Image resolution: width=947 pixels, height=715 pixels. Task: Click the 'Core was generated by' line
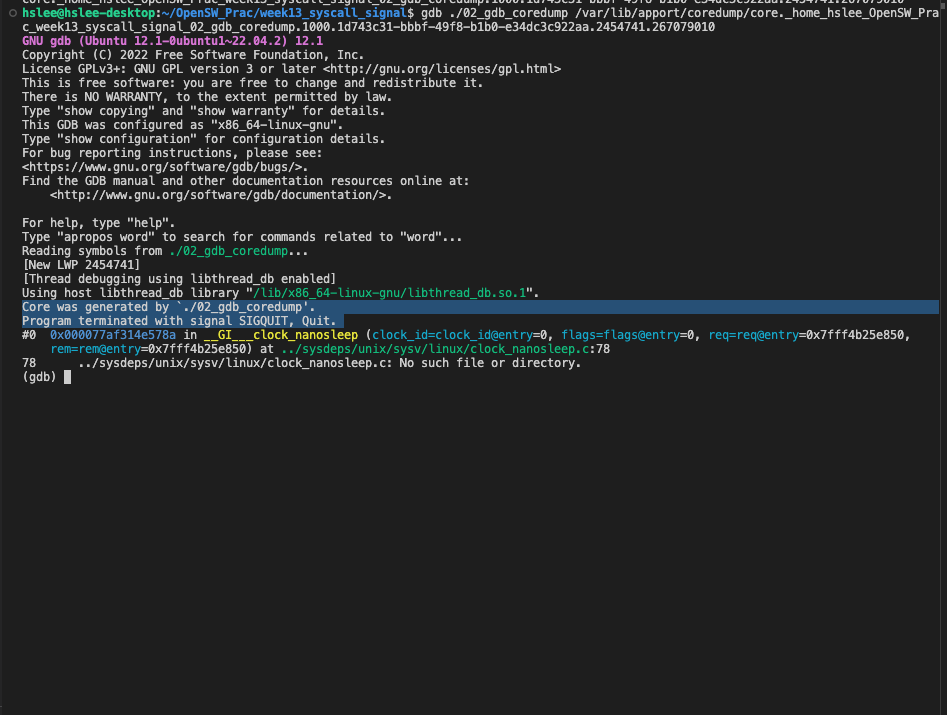tap(169, 307)
